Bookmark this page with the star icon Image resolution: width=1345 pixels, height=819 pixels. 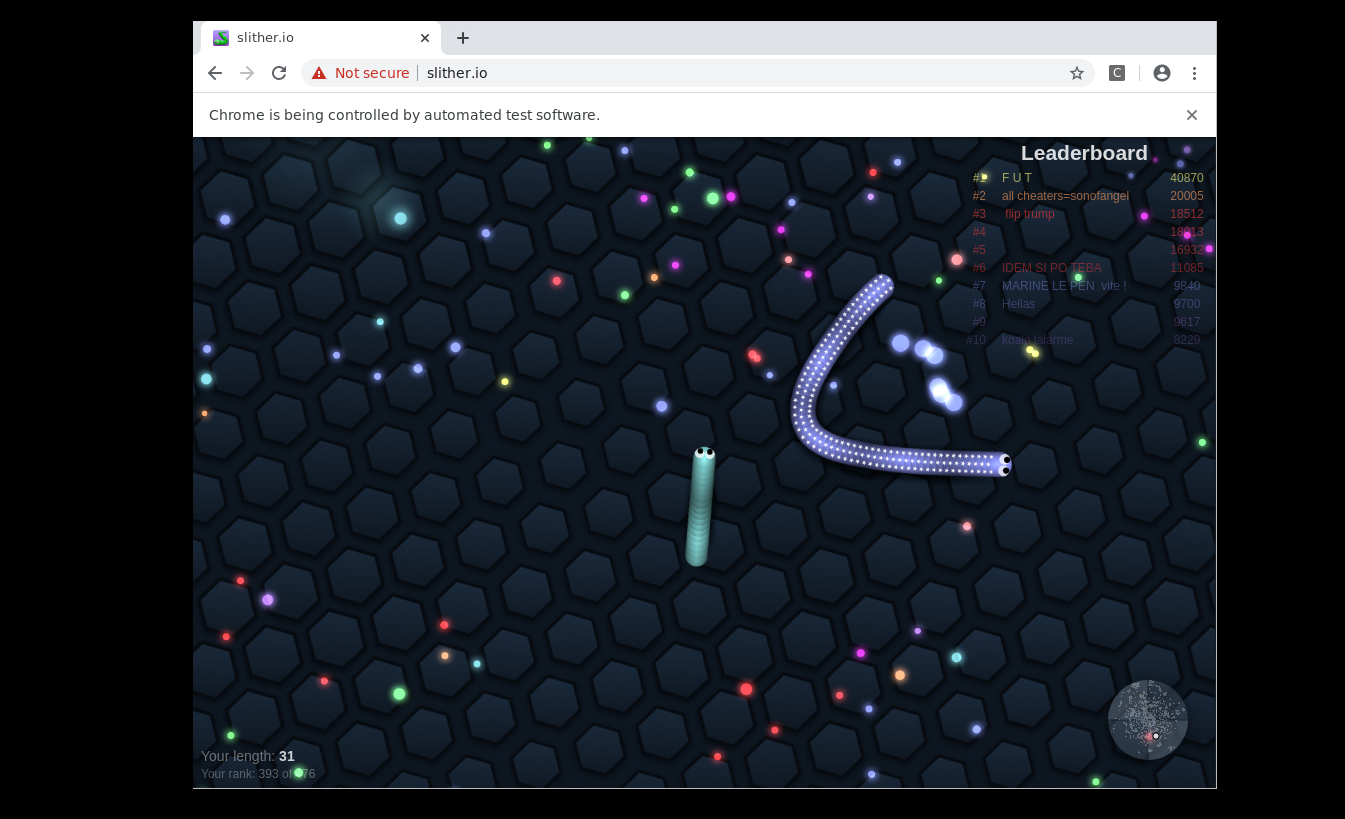coord(1077,73)
